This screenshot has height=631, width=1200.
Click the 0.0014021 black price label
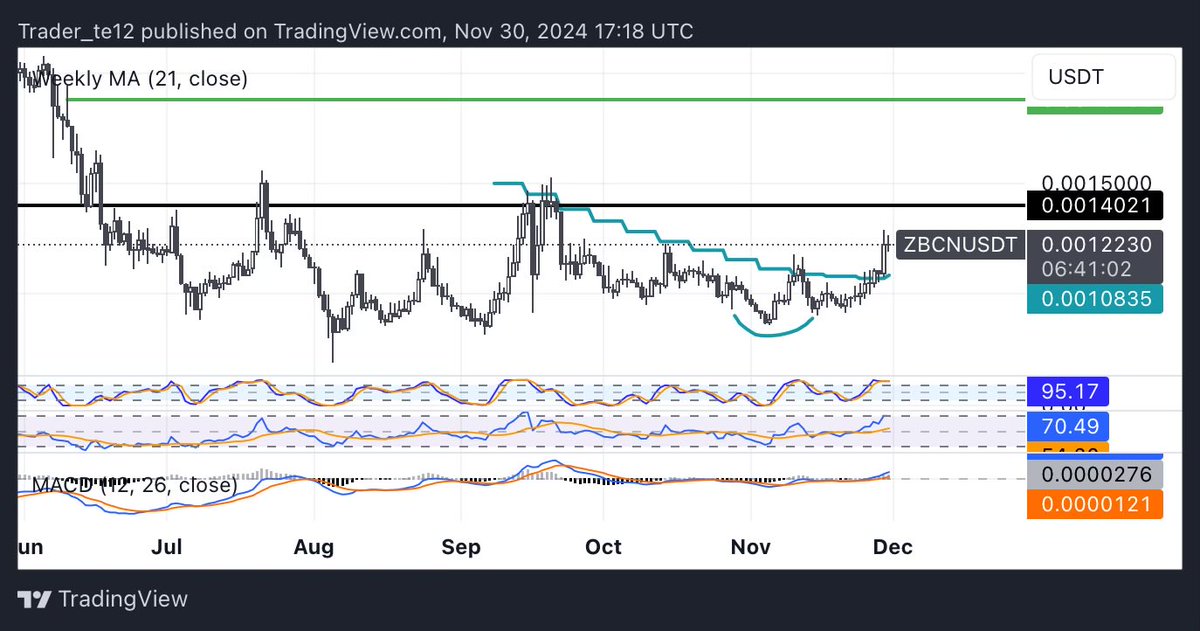[1095, 207]
